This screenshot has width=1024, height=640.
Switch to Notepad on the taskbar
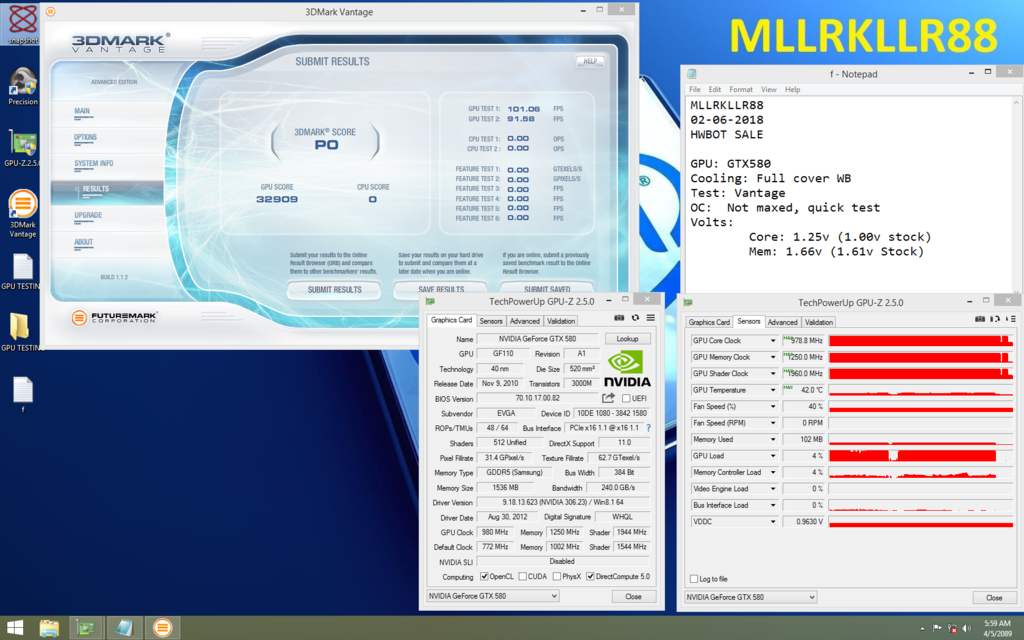(x=123, y=628)
